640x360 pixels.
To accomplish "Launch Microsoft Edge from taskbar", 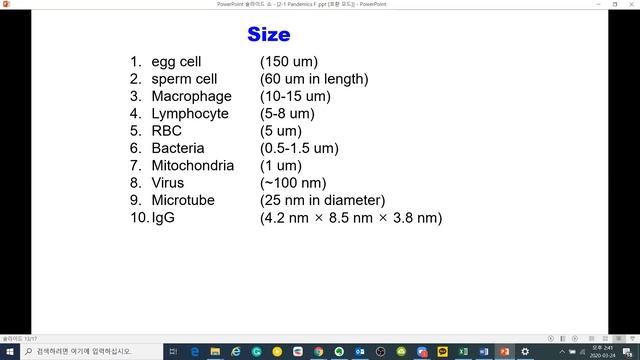I will [x=195, y=351].
